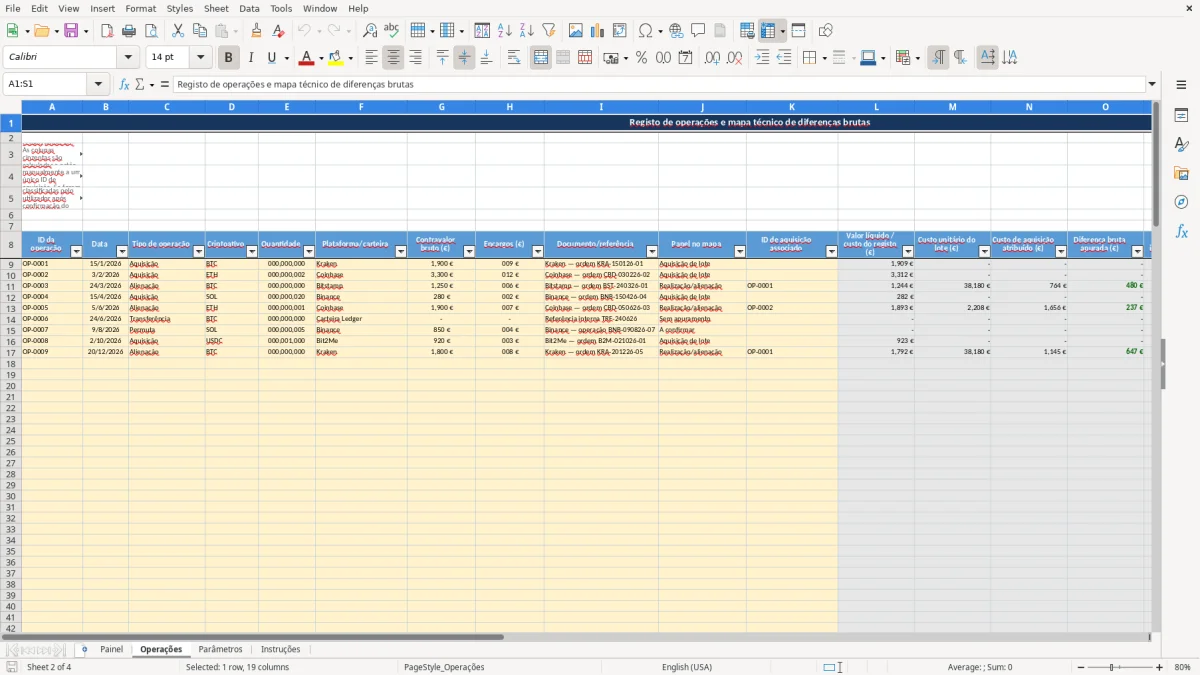Click the AutoFilter funnel icon
1200x675 pixels.
(x=548, y=31)
